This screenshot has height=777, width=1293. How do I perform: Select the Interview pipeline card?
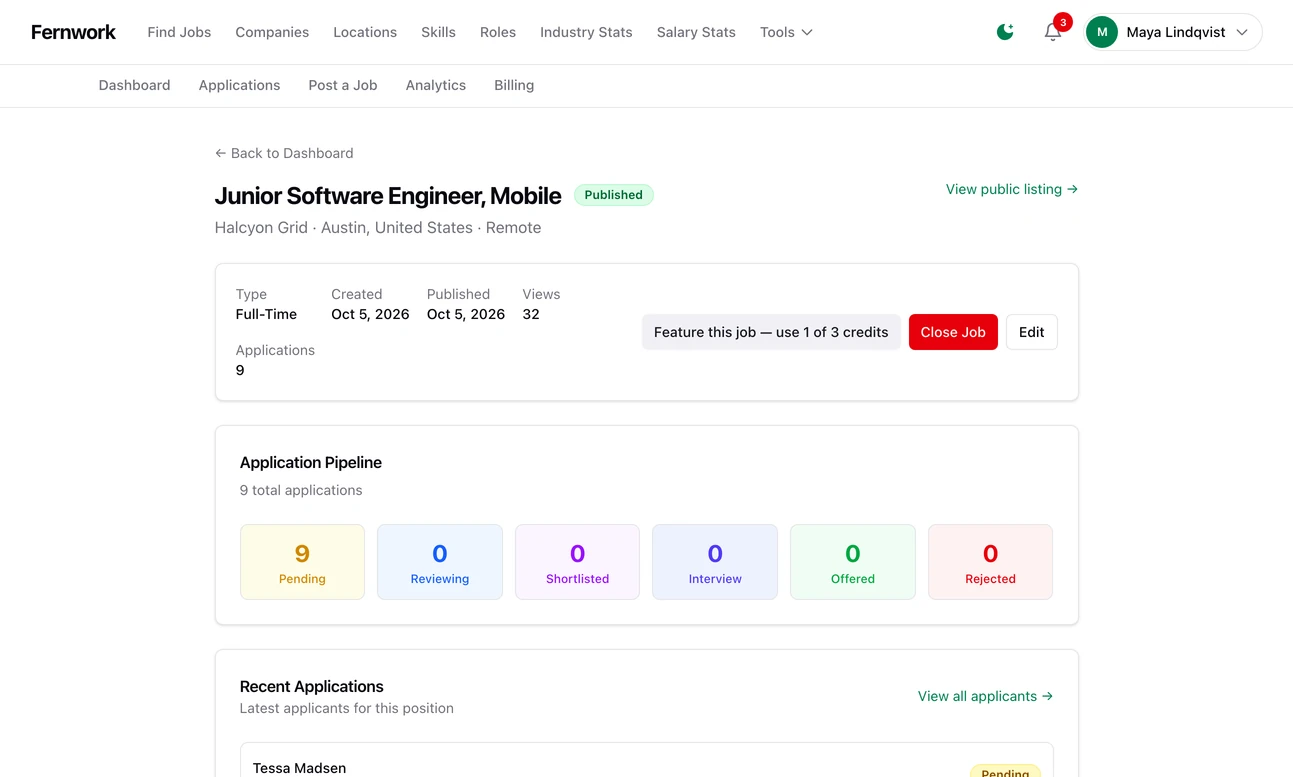tap(715, 562)
